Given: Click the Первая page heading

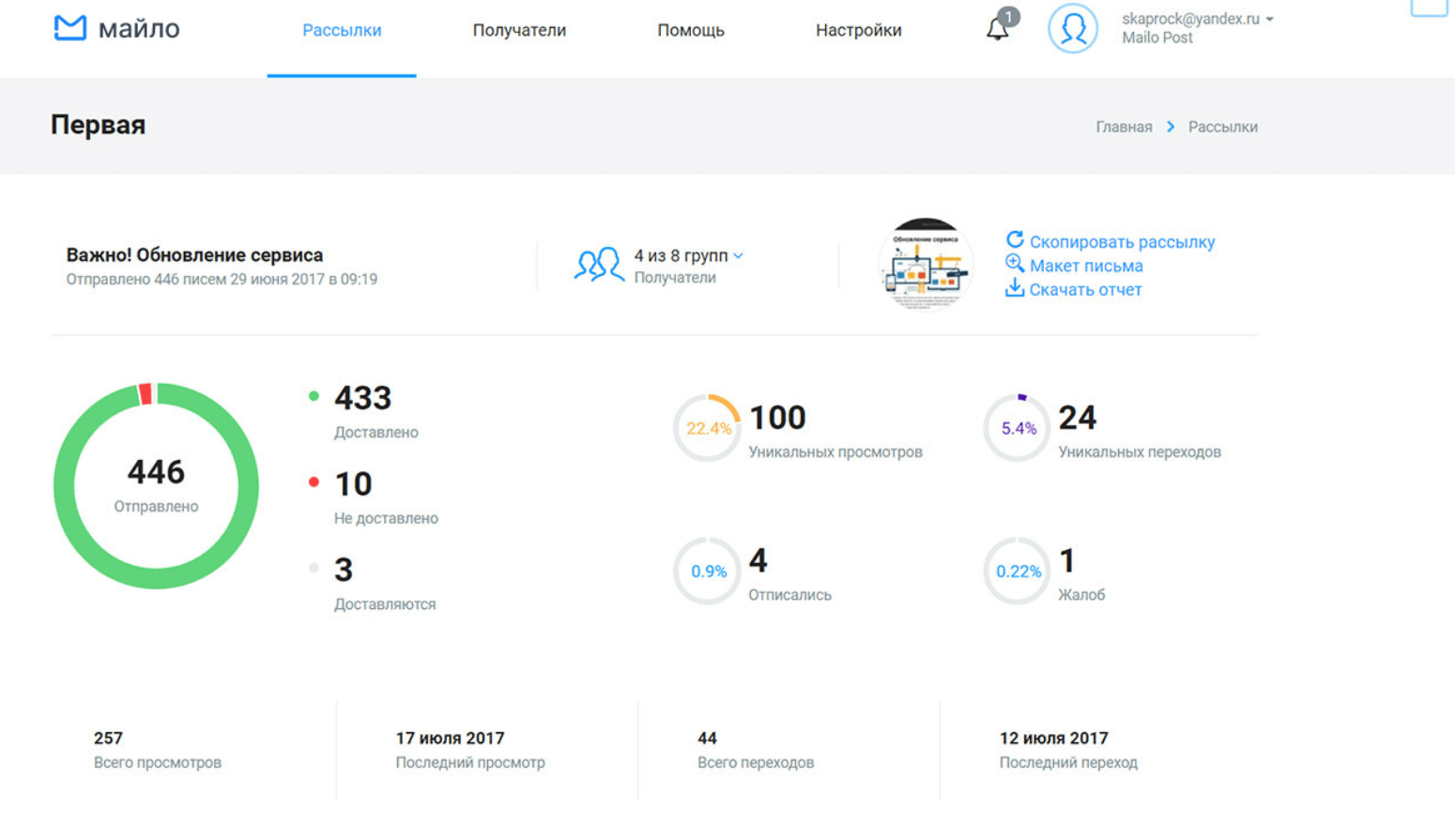Looking at the screenshot, I should coord(98,125).
